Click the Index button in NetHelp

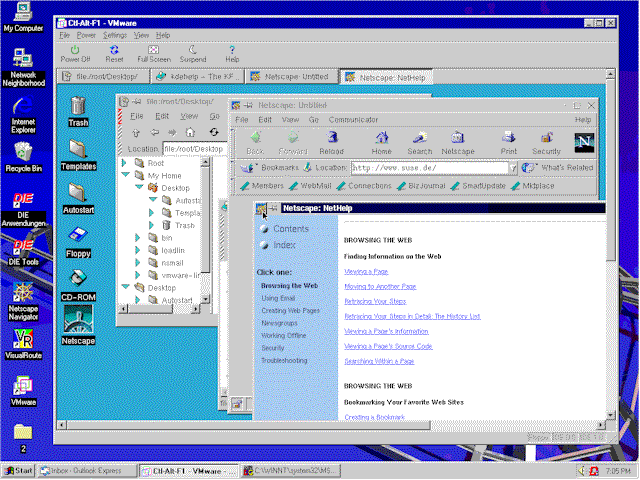click(x=278, y=245)
